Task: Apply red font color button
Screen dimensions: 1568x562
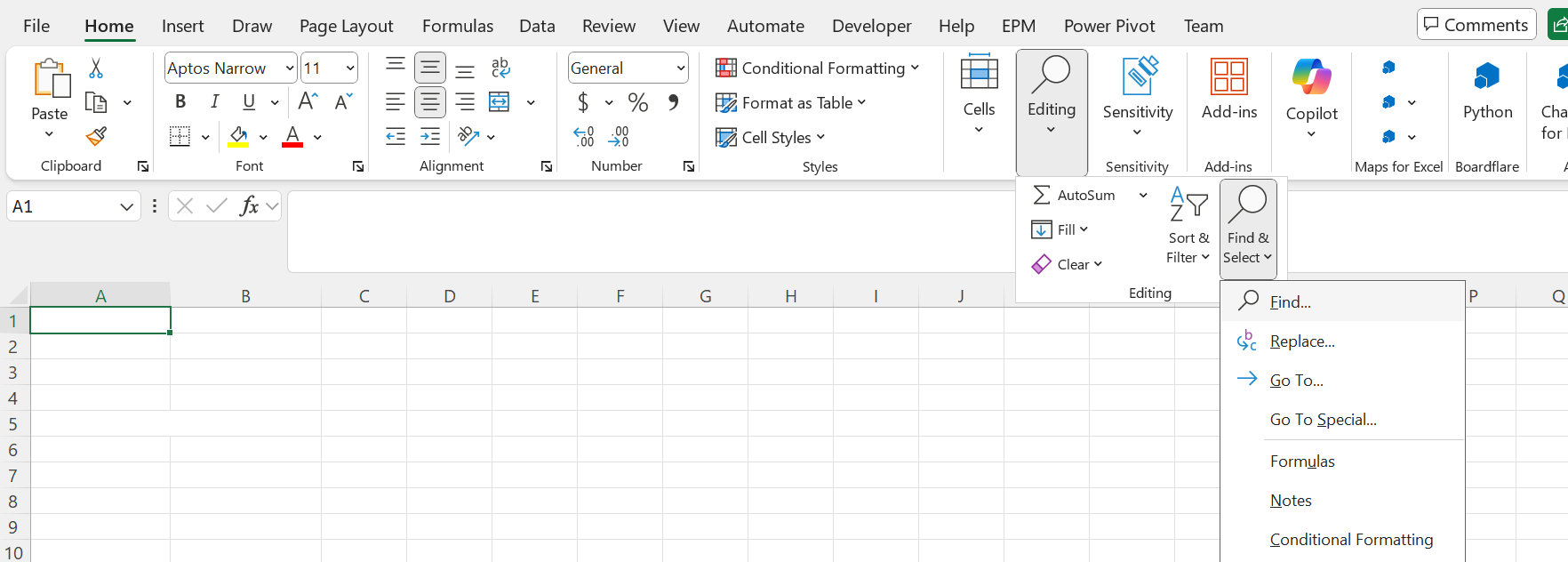Action: [292, 136]
